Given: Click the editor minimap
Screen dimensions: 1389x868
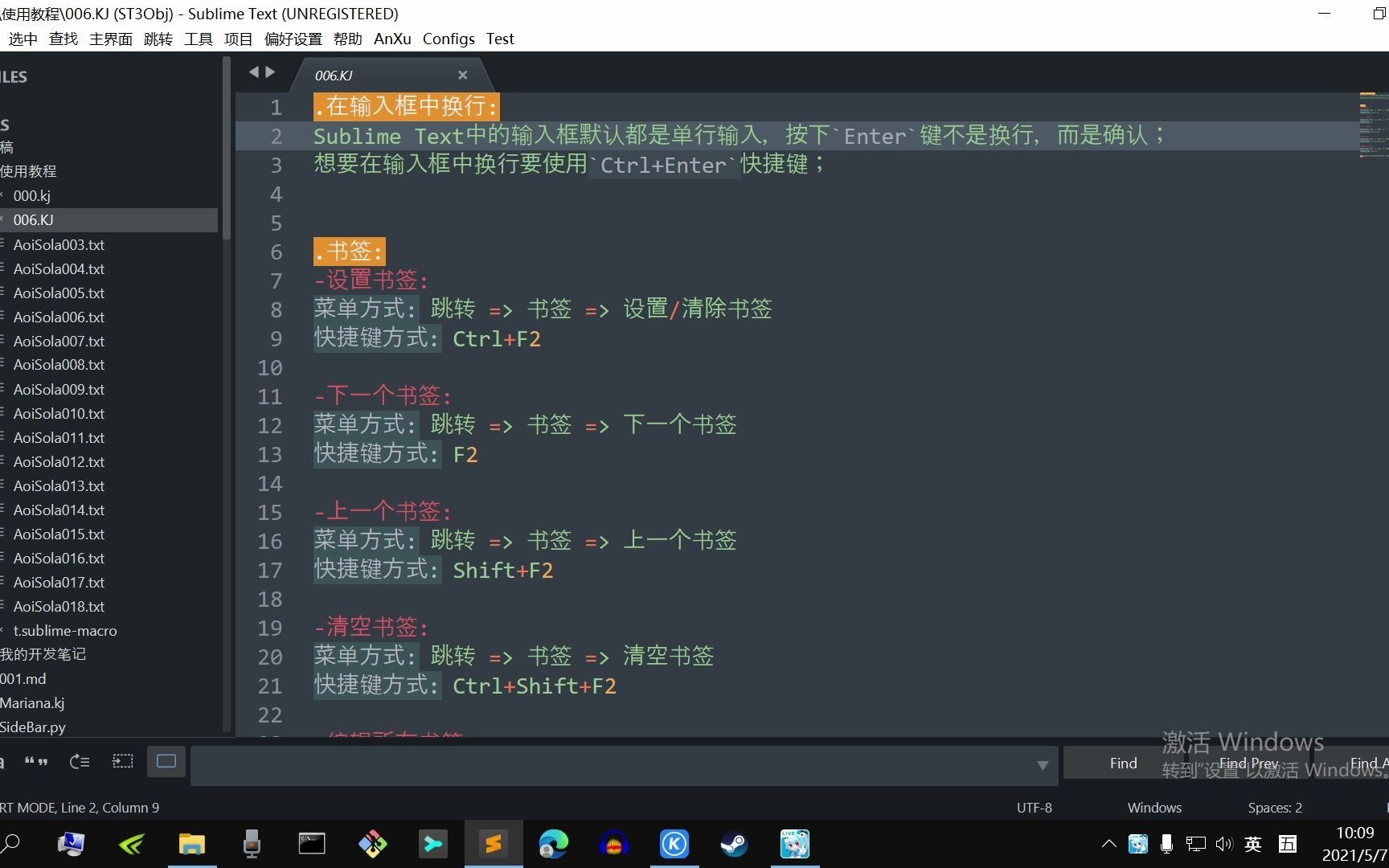Looking at the screenshot, I should [1373, 125].
